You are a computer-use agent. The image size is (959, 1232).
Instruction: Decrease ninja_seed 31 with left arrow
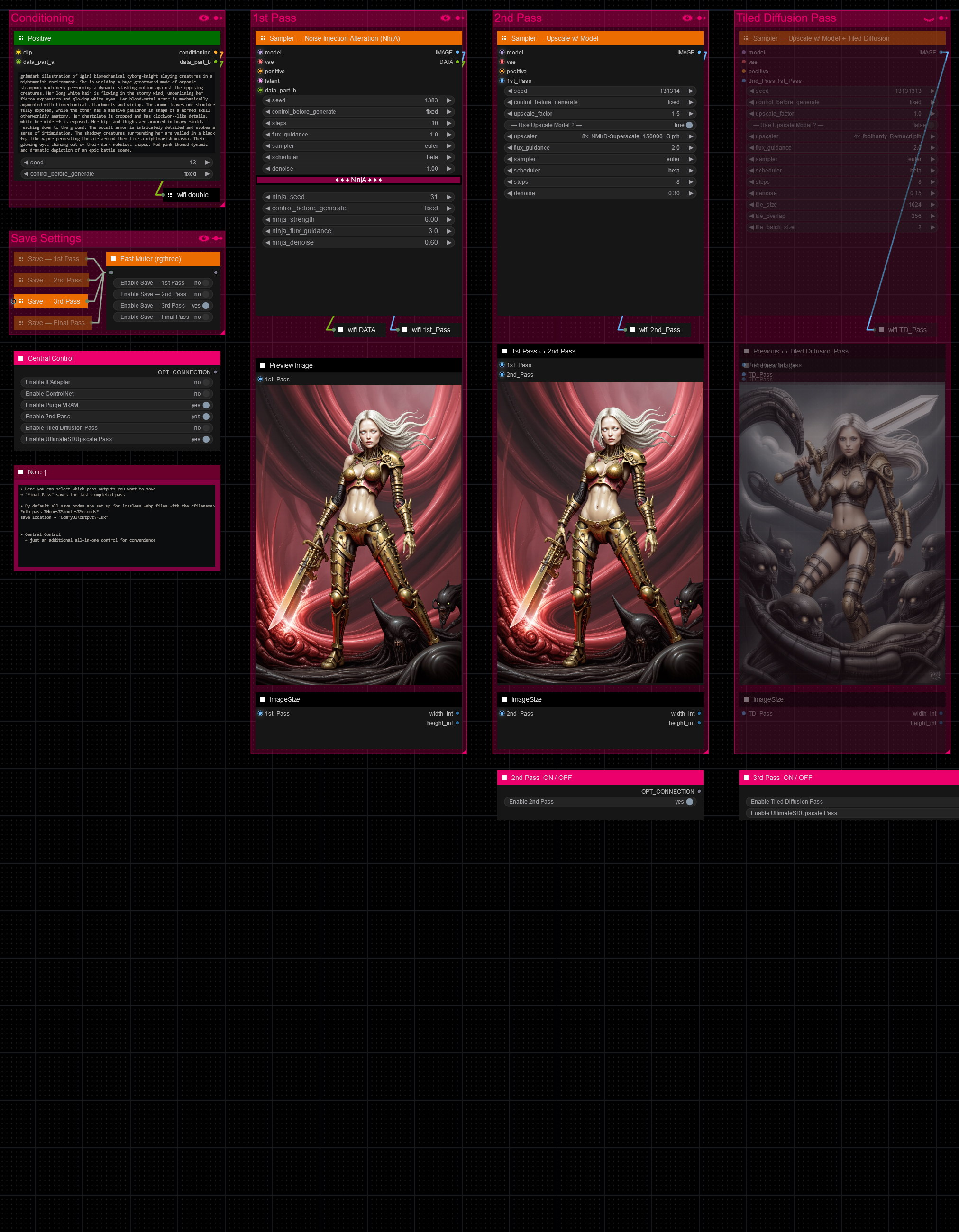point(267,197)
